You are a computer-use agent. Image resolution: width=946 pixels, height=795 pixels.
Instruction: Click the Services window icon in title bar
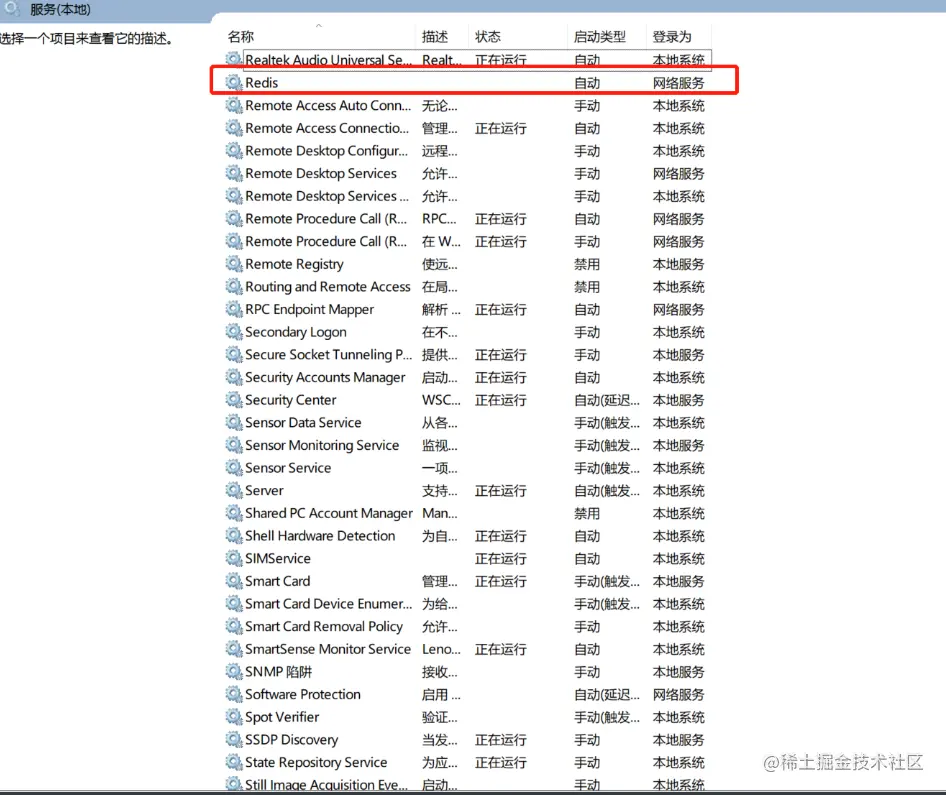point(10,9)
